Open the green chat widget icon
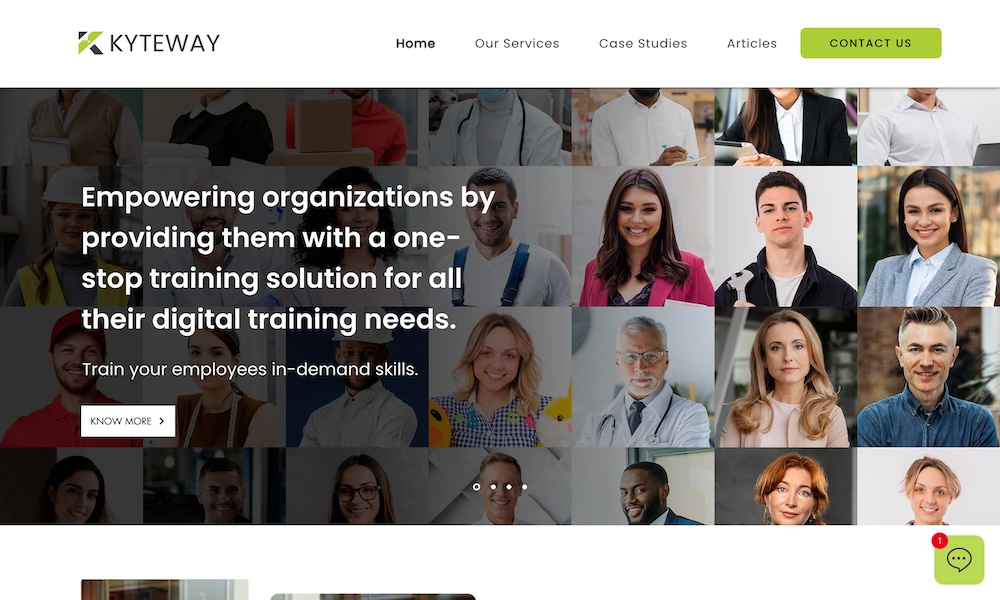The image size is (1000, 600). coord(959,560)
